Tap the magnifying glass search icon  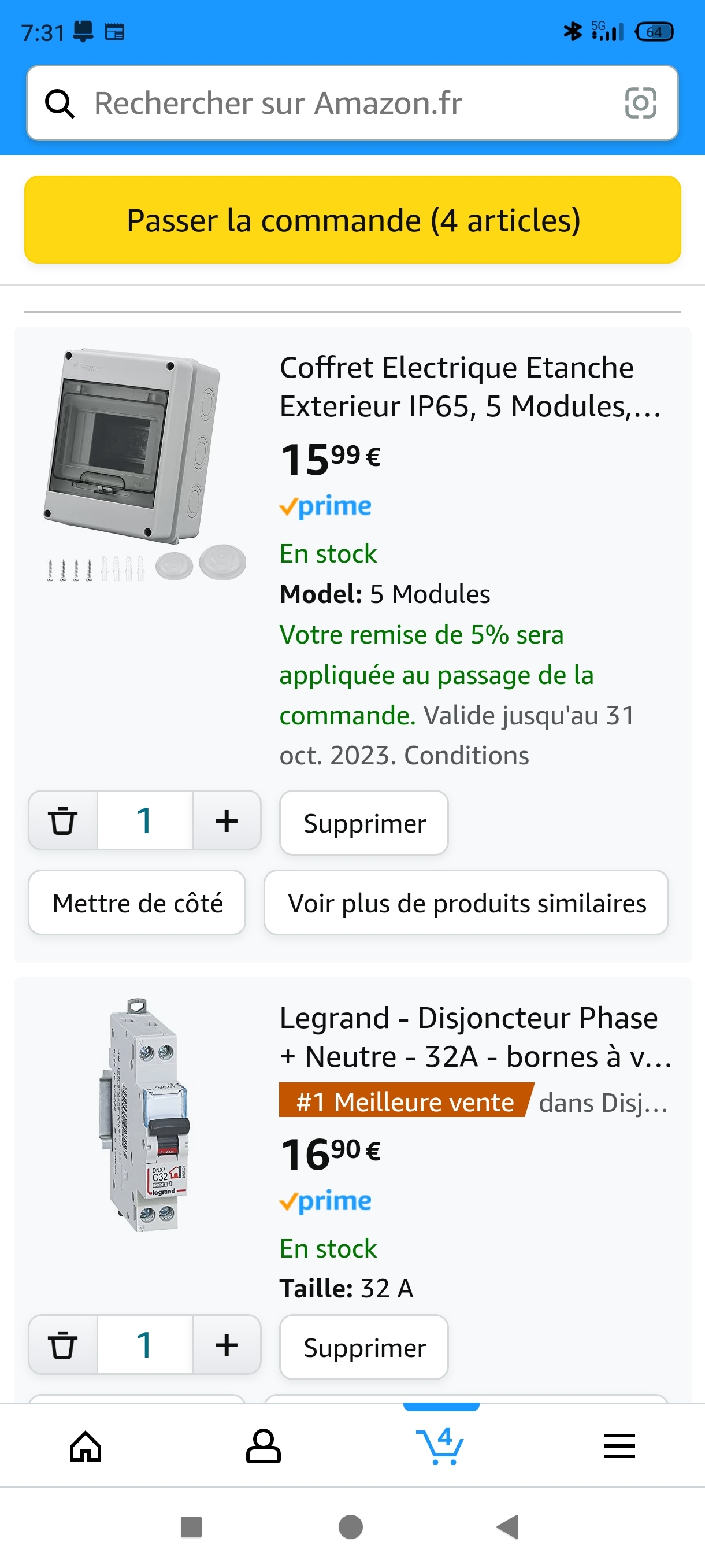click(x=60, y=103)
